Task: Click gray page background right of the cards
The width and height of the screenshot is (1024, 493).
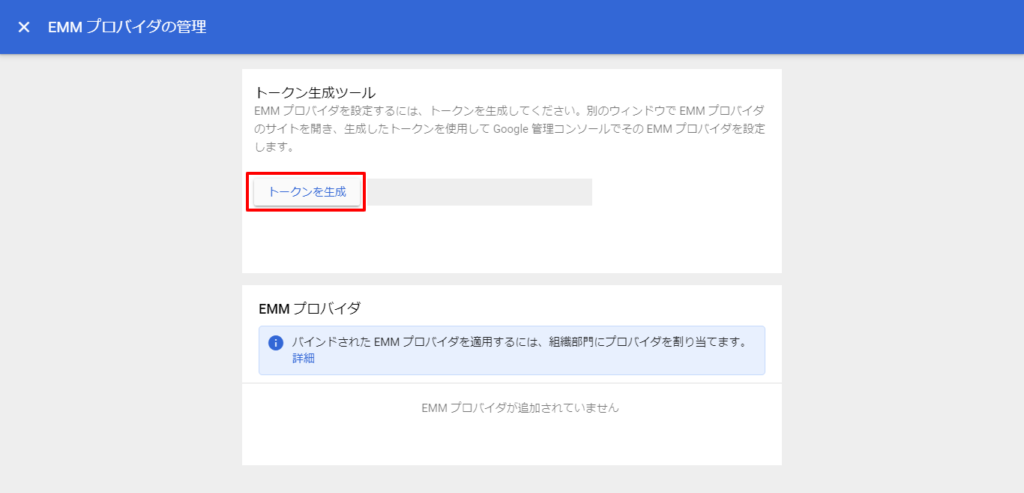Action: 900,270
